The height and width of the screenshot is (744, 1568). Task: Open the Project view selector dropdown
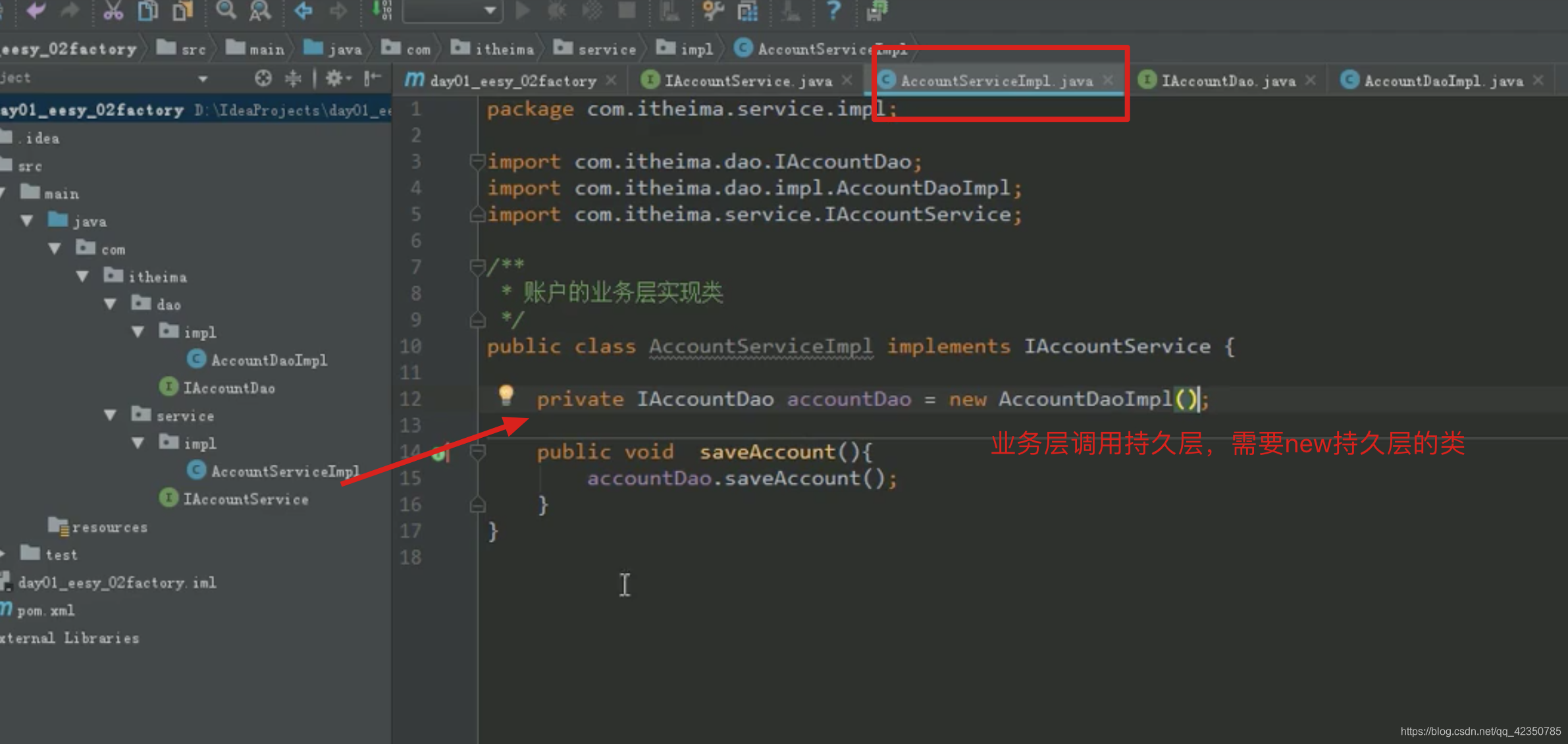click(x=203, y=79)
